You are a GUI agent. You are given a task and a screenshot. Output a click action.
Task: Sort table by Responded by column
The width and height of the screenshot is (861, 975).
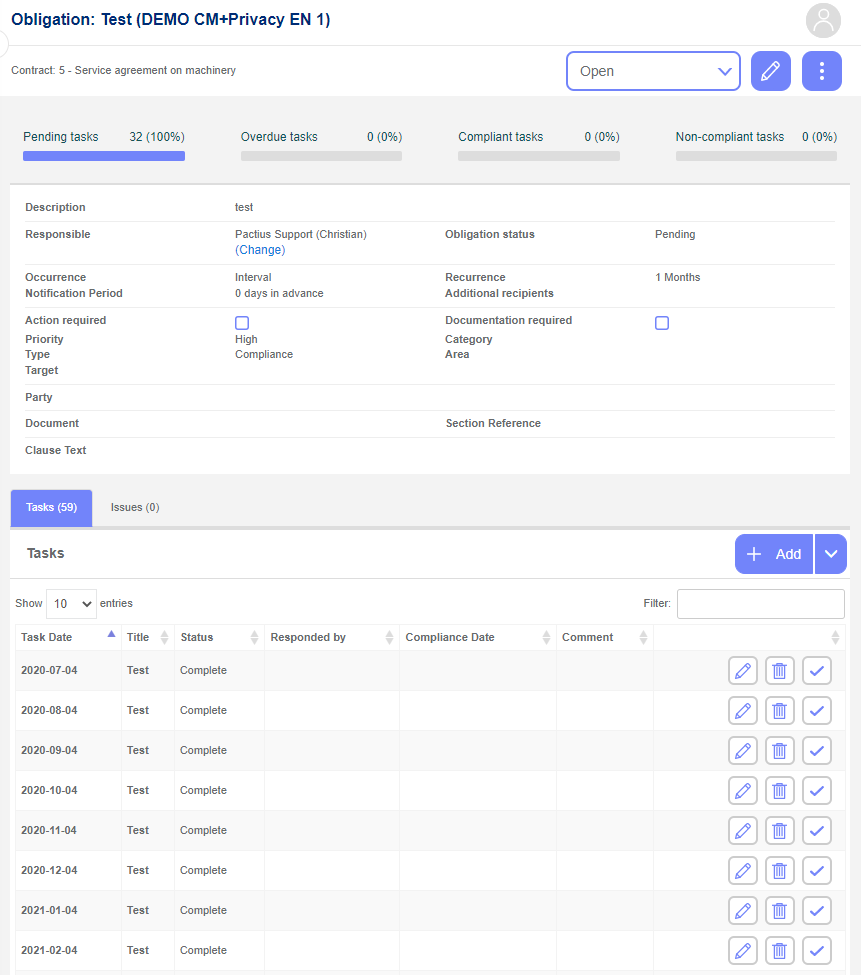pyautogui.click(x=332, y=637)
